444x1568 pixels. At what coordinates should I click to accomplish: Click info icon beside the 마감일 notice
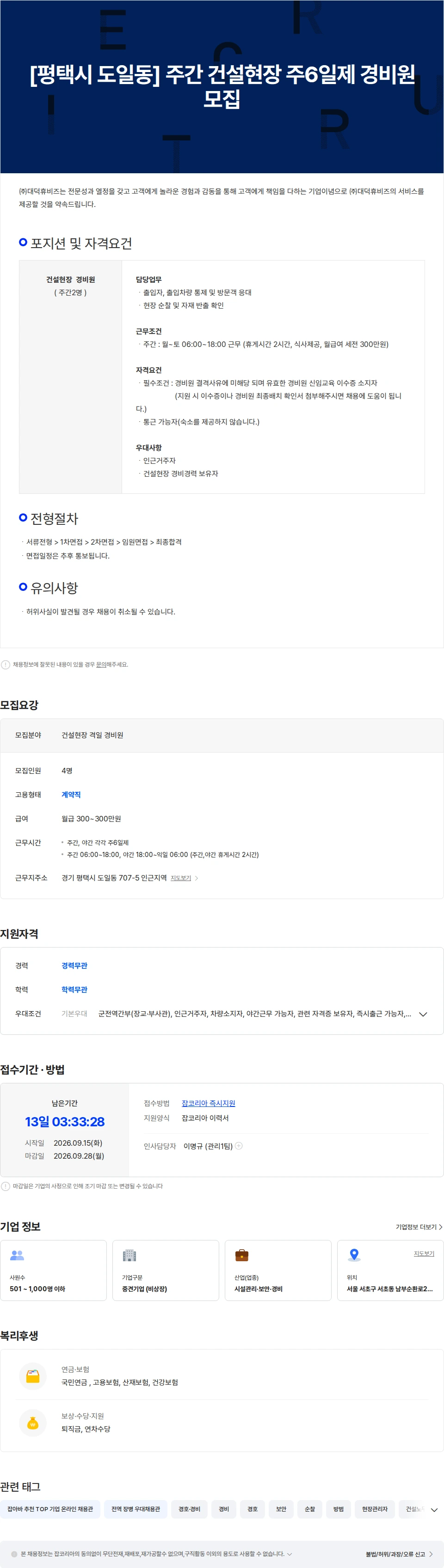coord(6,1186)
